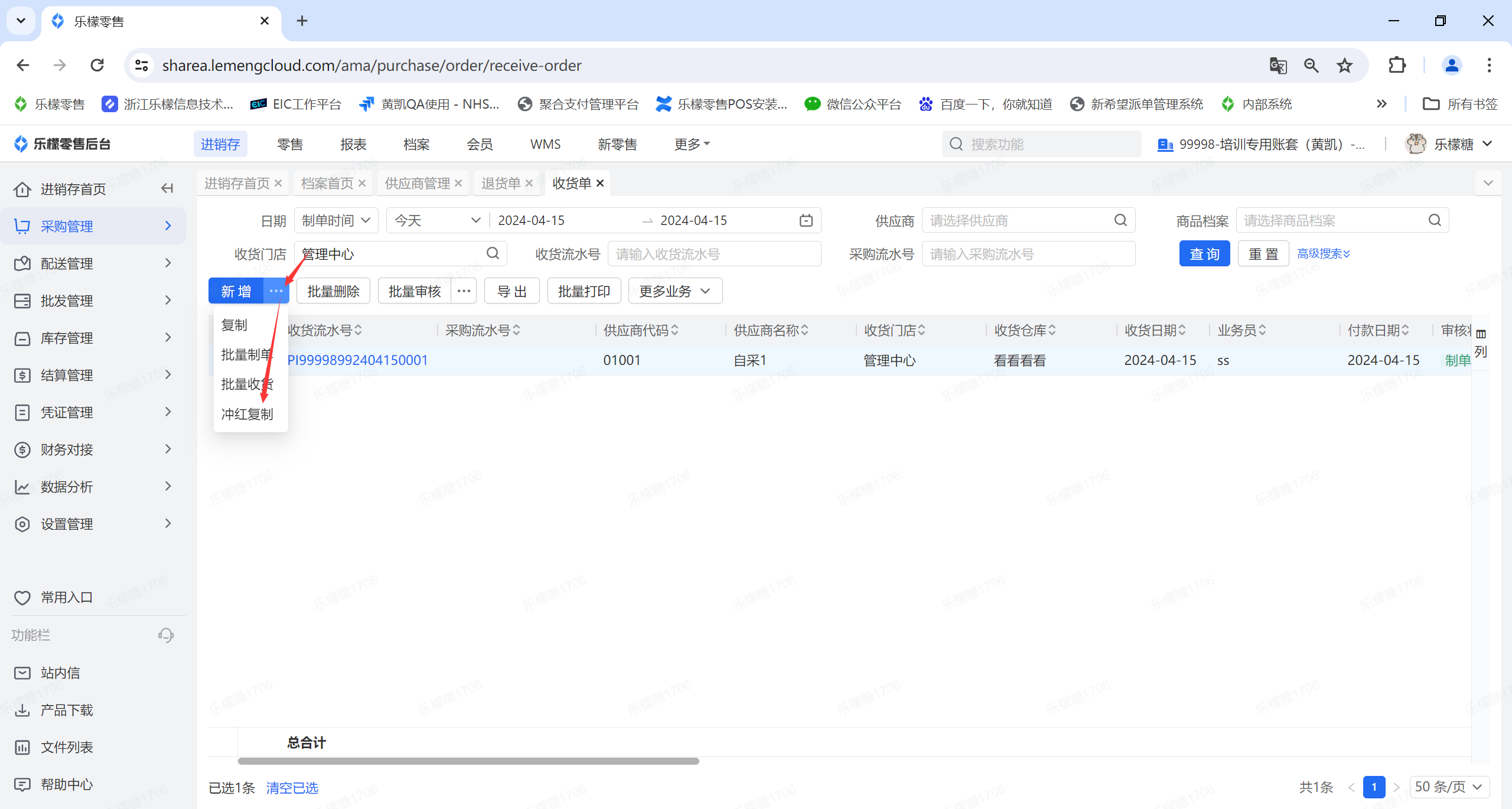Open the Chrome profile avatar
This screenshot has width=1512, height=809.
pyautogui.click(x=1452, y=66)
